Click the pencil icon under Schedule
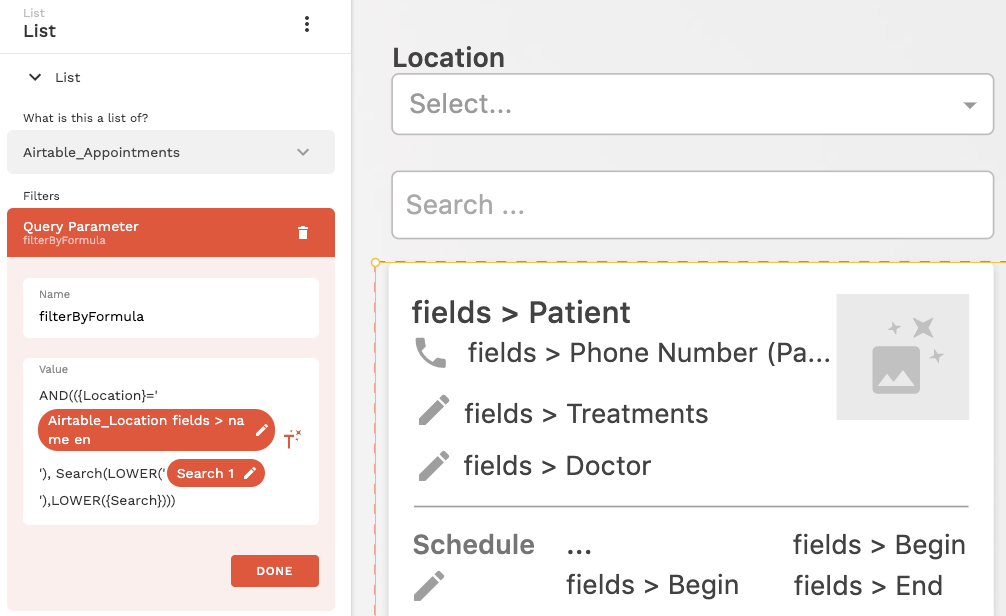The image size is (1006, 616). click(429, 586)
